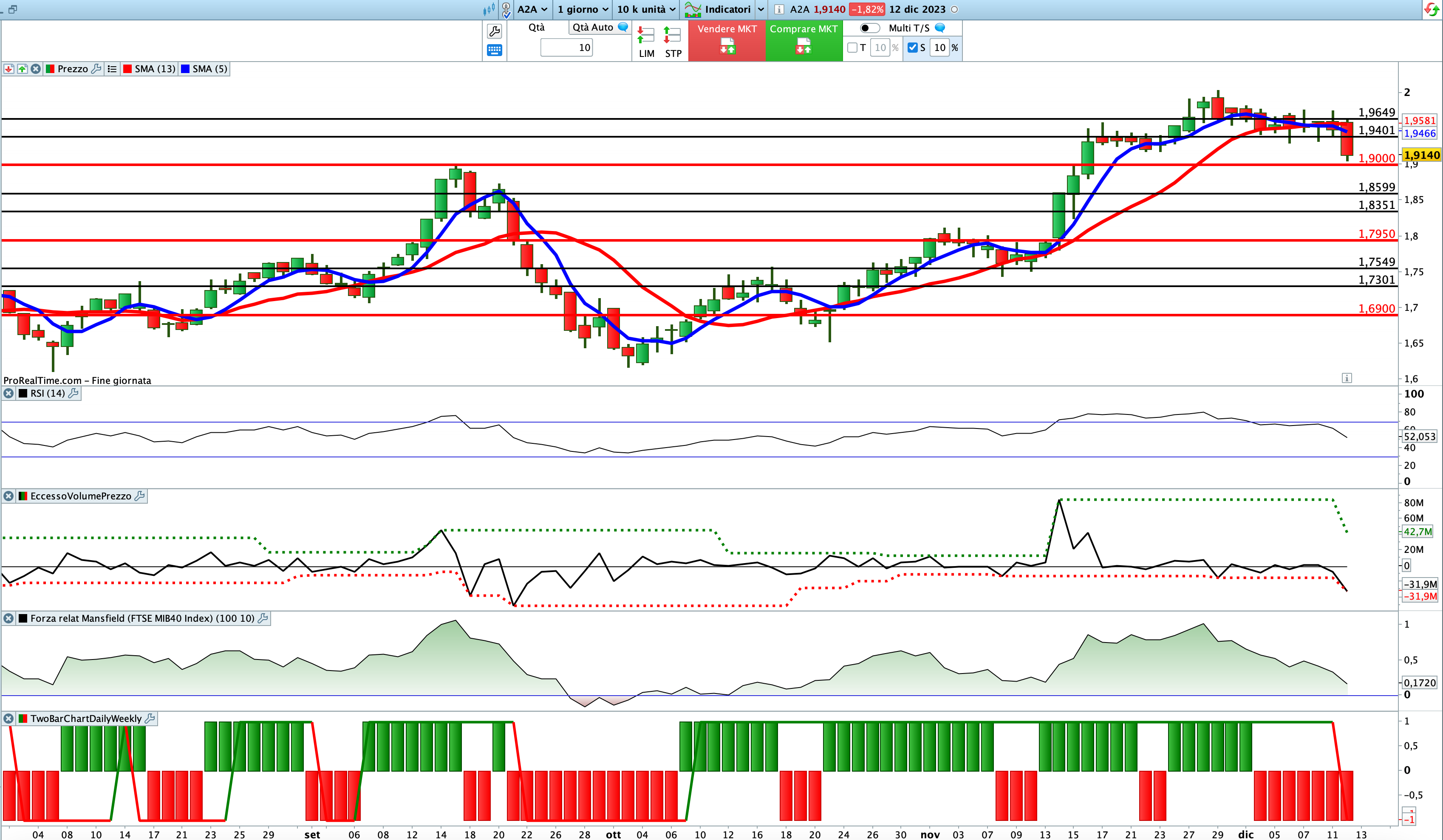Click the A2A instrument info icon
1443x840 pixels.
[x=779, y=9]
